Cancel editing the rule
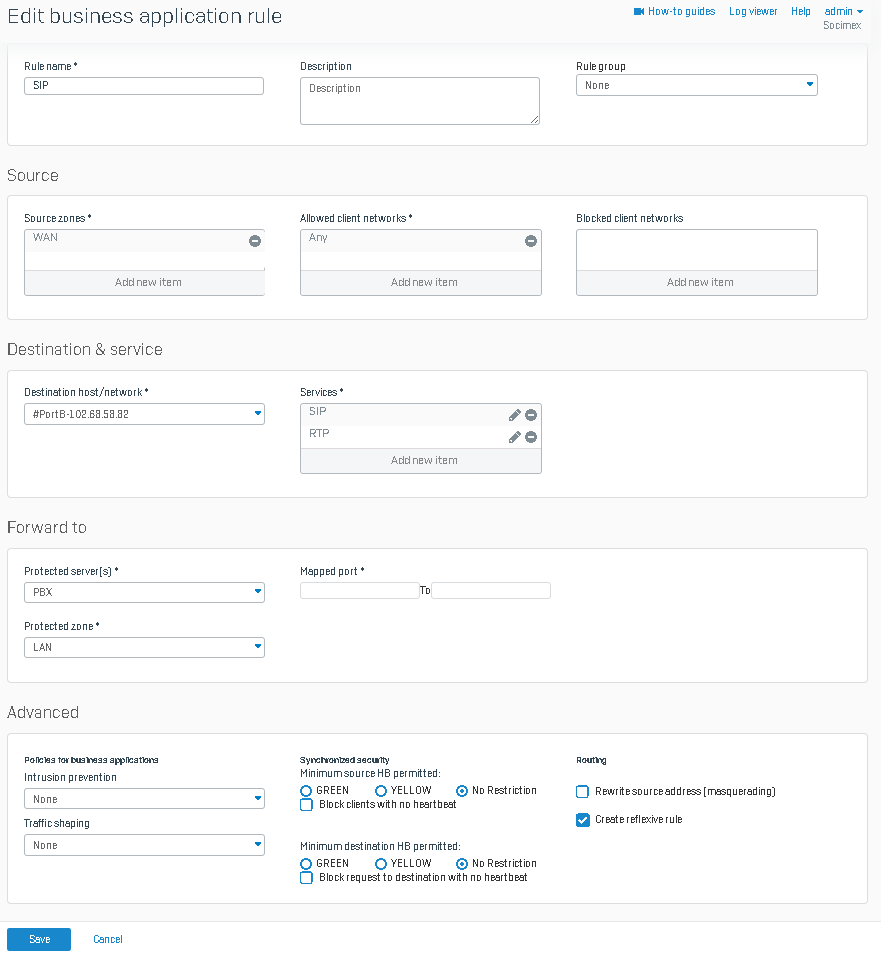The width and height of the screenshot is (881, 953). coord(108,940)
